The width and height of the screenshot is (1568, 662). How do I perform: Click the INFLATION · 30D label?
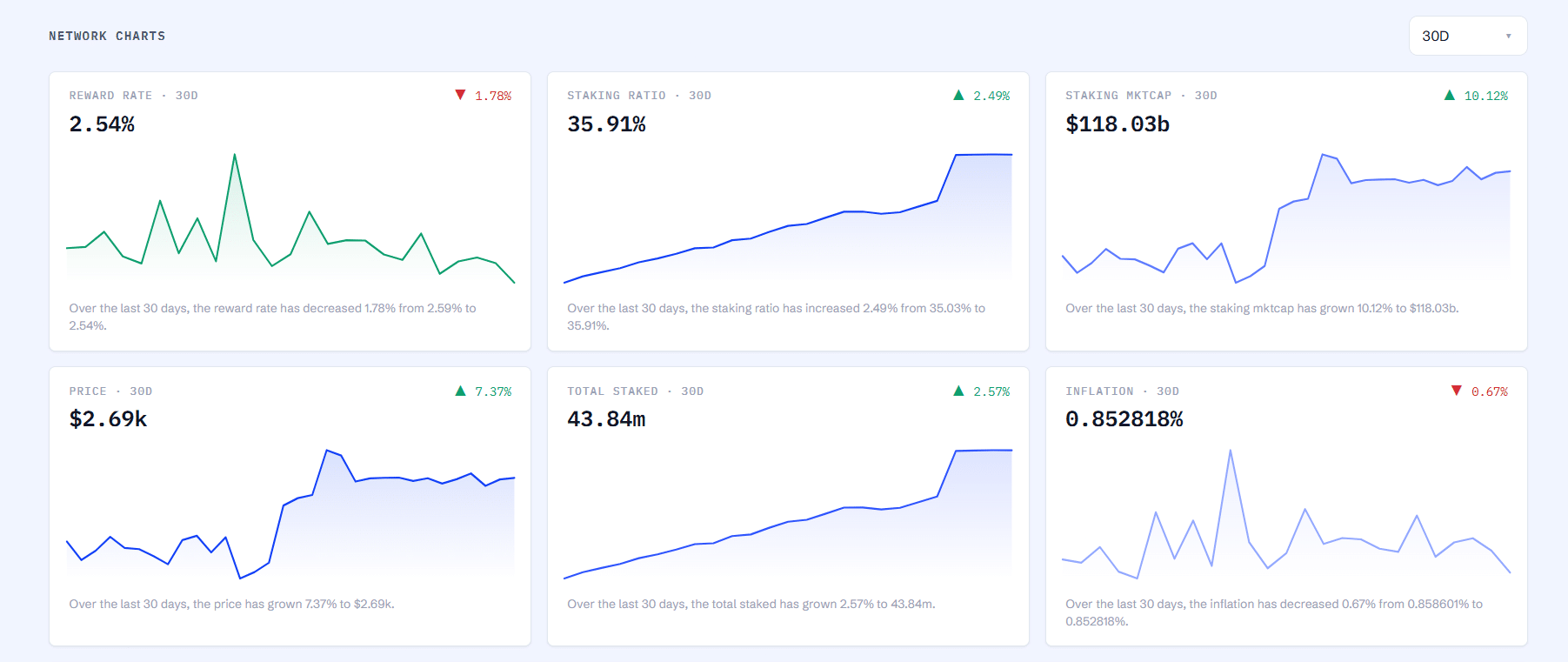1122,391
